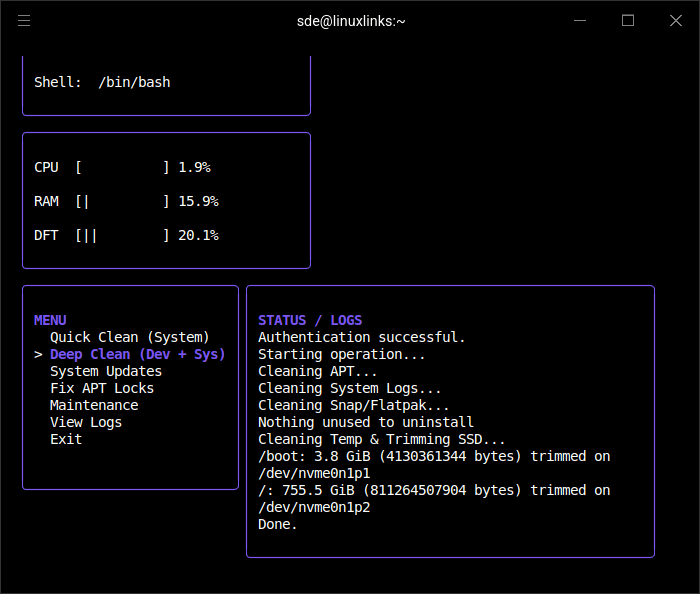Click the DFT usage bar

122,235
